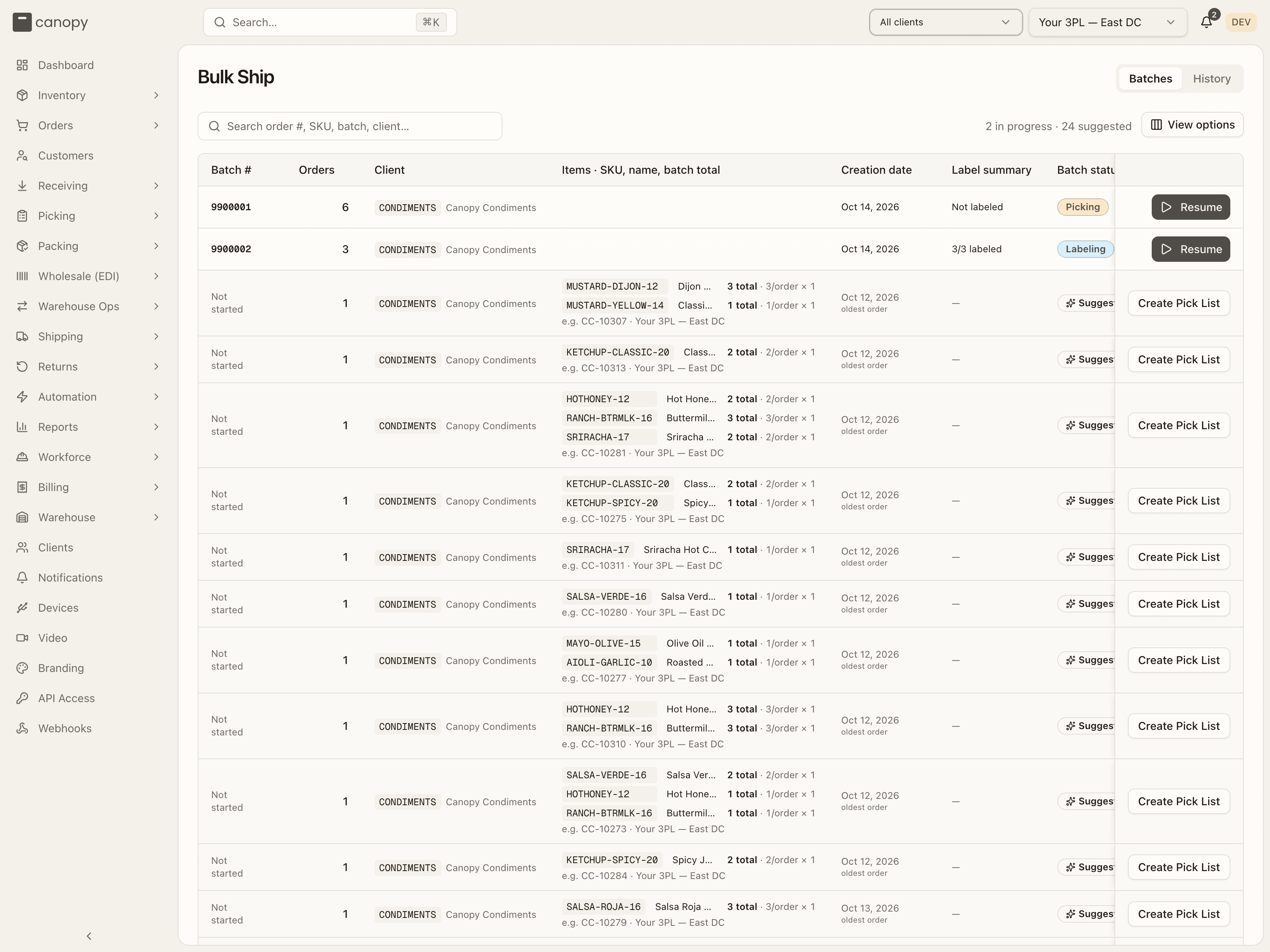Click the Customers sidebar icon
1270x952 pixels.
click(x=22, y=155)
